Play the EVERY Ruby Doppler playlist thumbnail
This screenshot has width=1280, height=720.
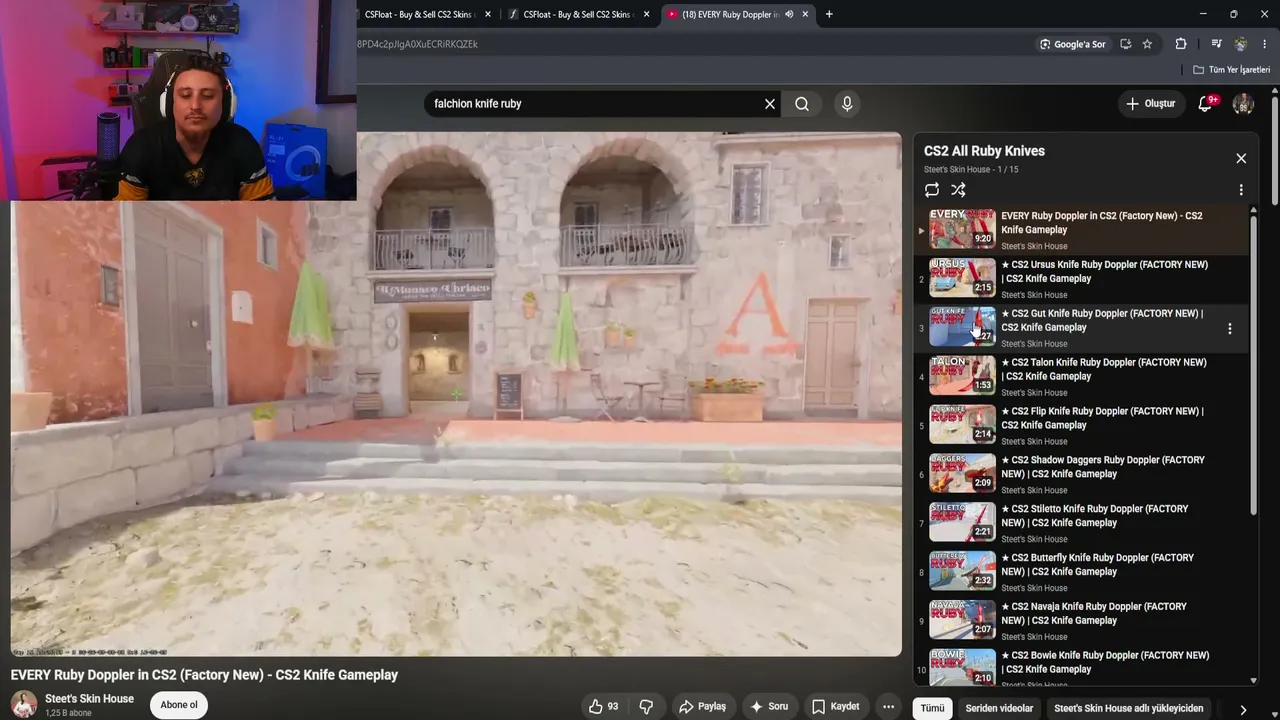tap(963, 229)
